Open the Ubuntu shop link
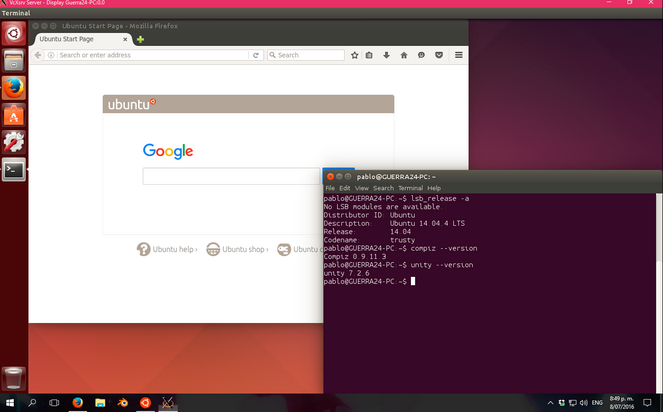This screenshot has width=663, height=413. pos(237,249)
